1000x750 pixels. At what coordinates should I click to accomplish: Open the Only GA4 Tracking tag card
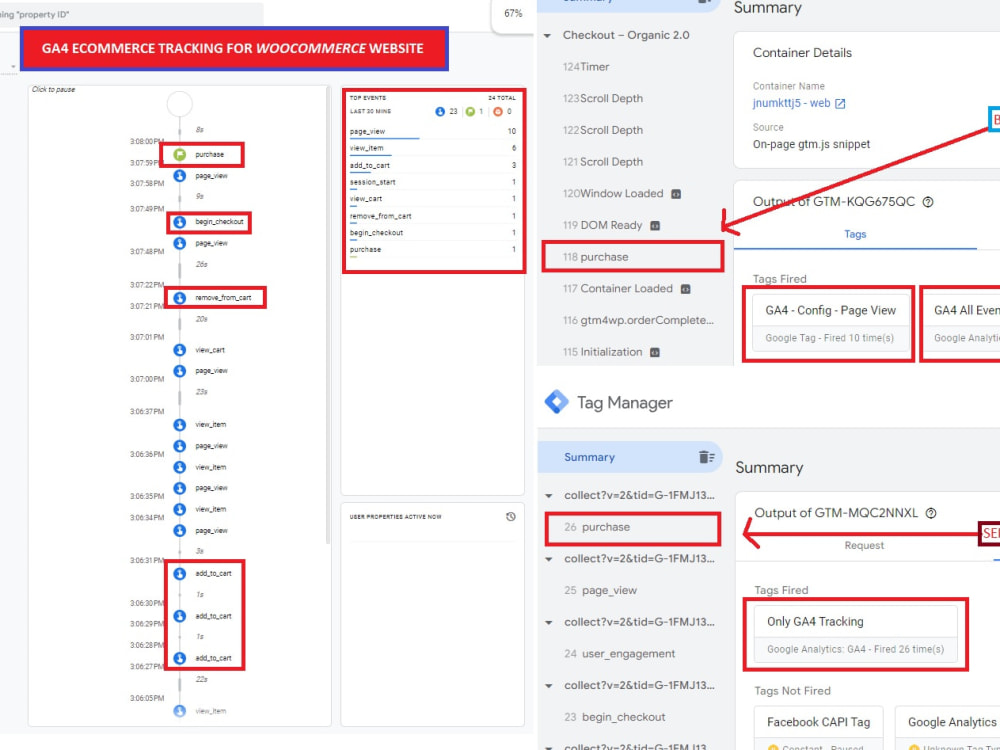pos(856,635)
